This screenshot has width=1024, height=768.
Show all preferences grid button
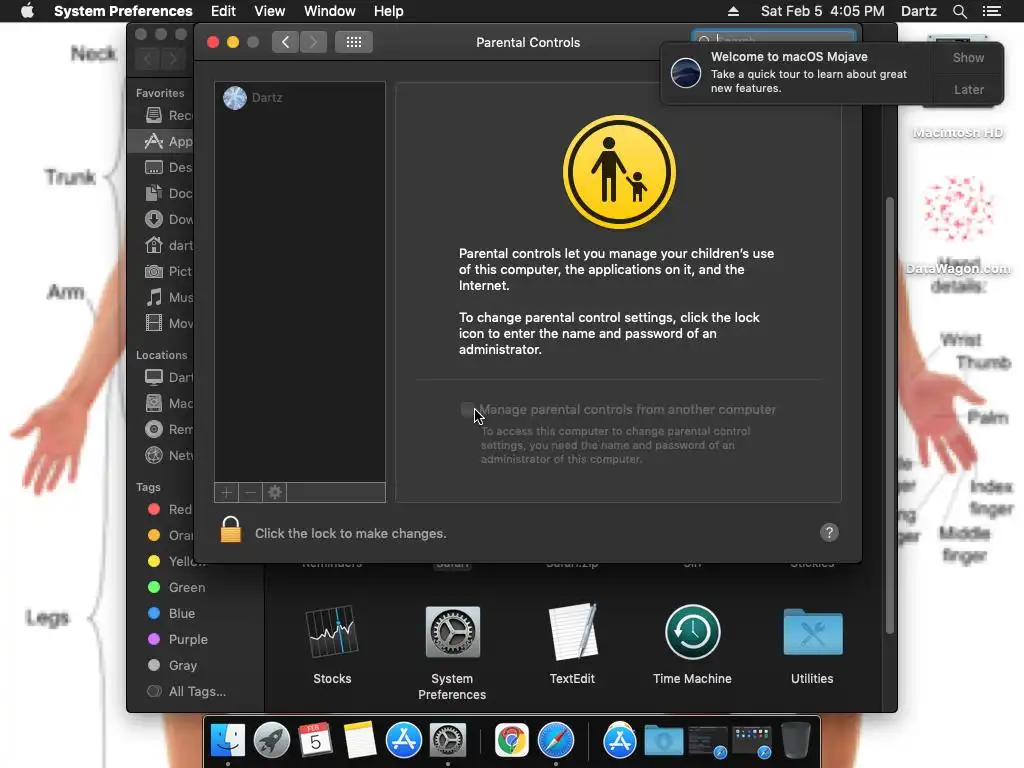353,42
